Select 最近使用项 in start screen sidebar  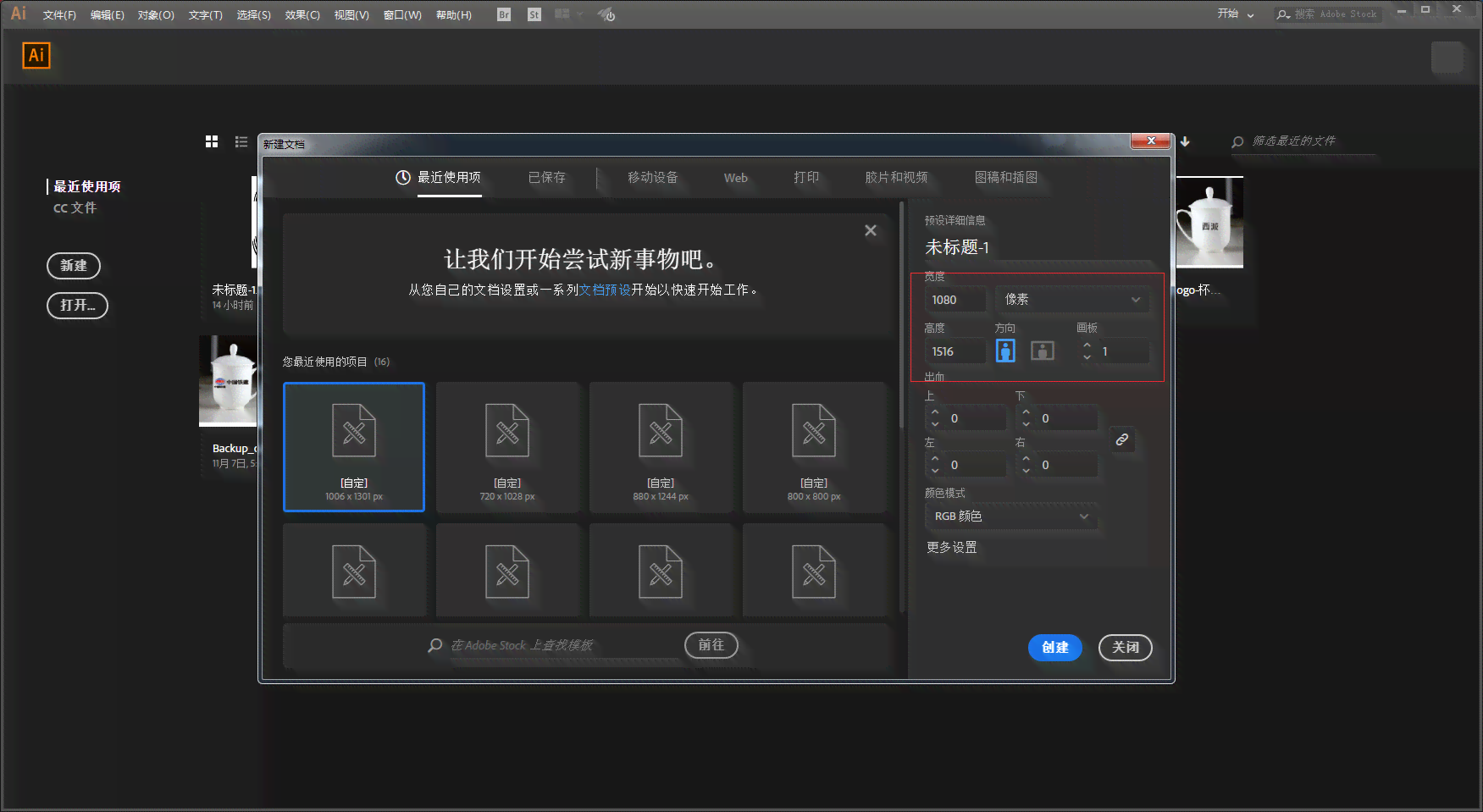coord(87,186)
